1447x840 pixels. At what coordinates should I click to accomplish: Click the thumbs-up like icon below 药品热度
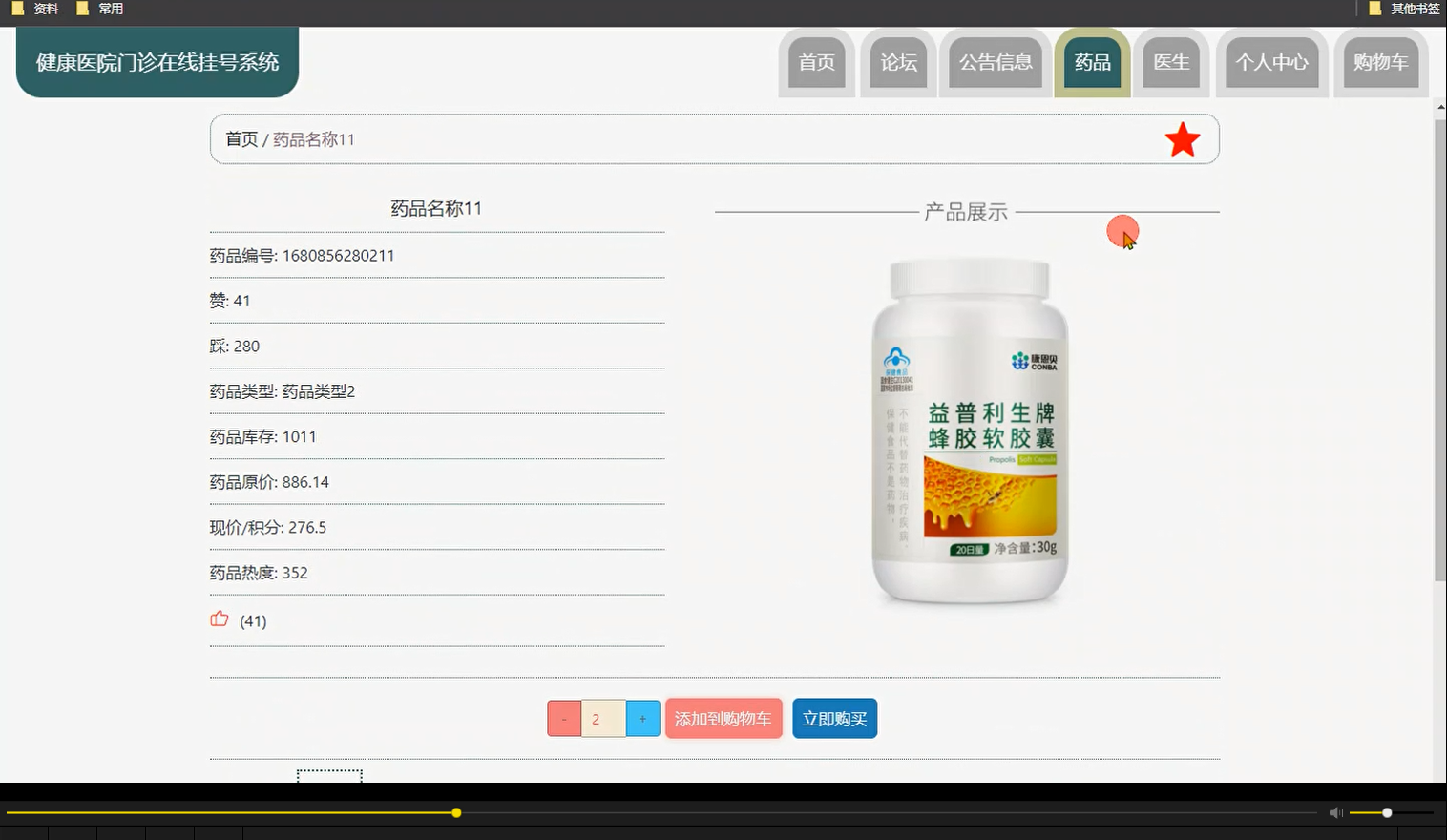click(x=220, y=619)
